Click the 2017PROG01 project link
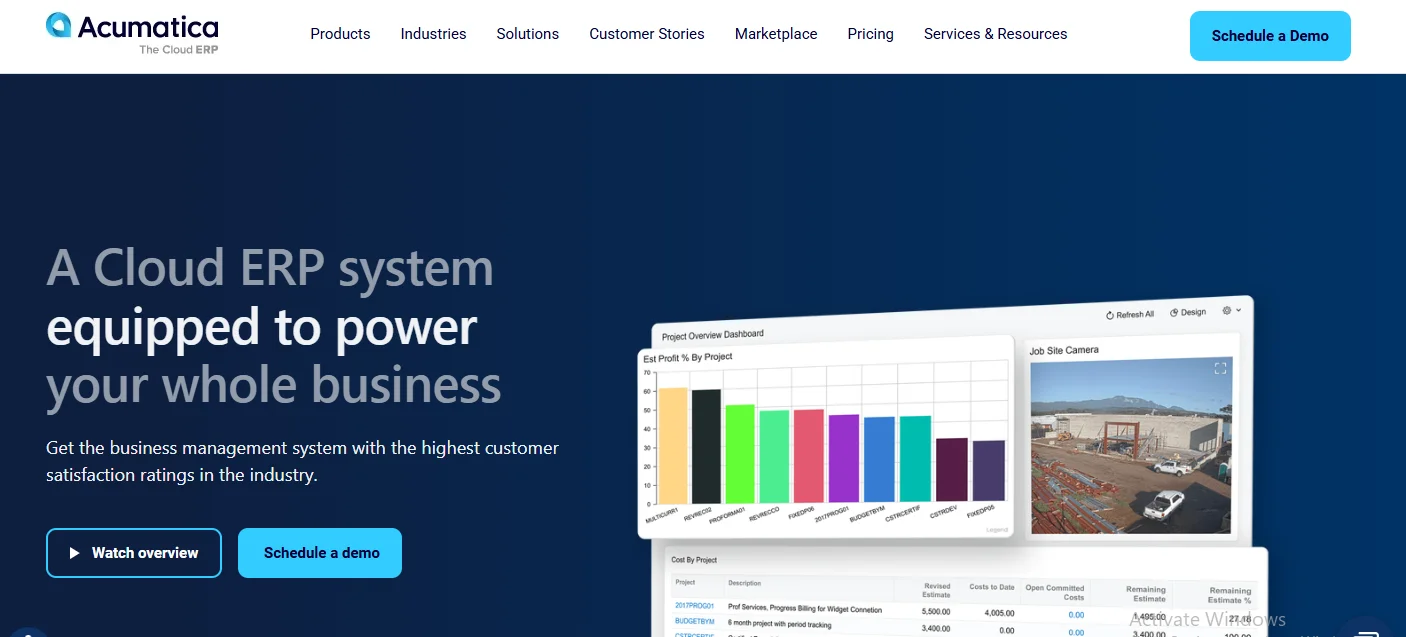This screenshot has height=637, width=1406. pyautogui.click(x=694, y=606)
